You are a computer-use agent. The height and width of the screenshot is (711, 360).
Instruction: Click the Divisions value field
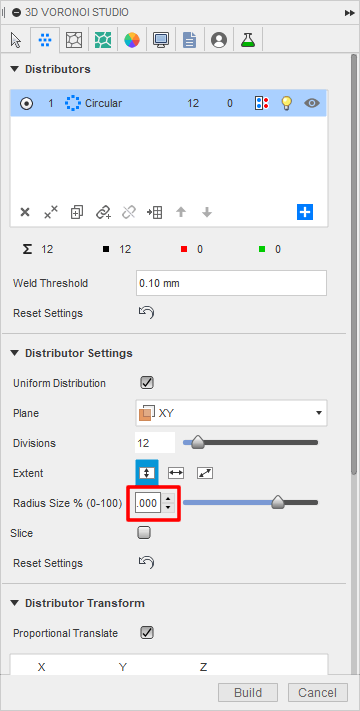tap(155, 443)
